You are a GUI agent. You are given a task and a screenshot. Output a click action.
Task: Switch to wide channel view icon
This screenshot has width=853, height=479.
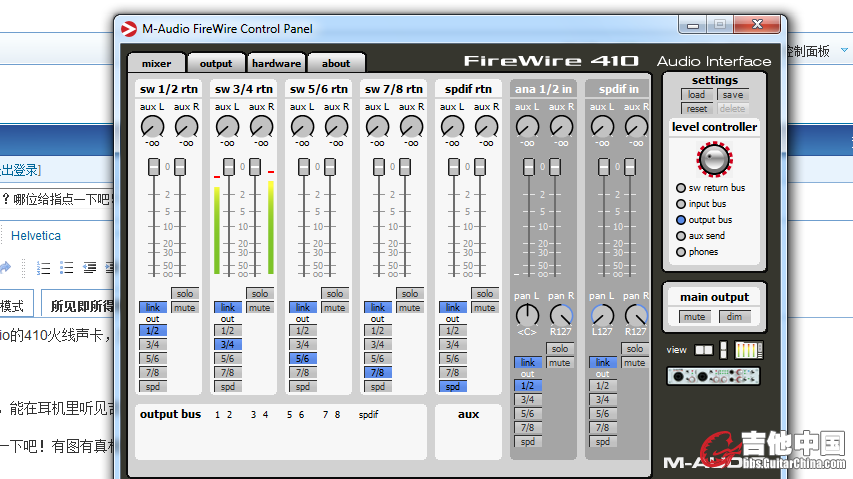703,350
